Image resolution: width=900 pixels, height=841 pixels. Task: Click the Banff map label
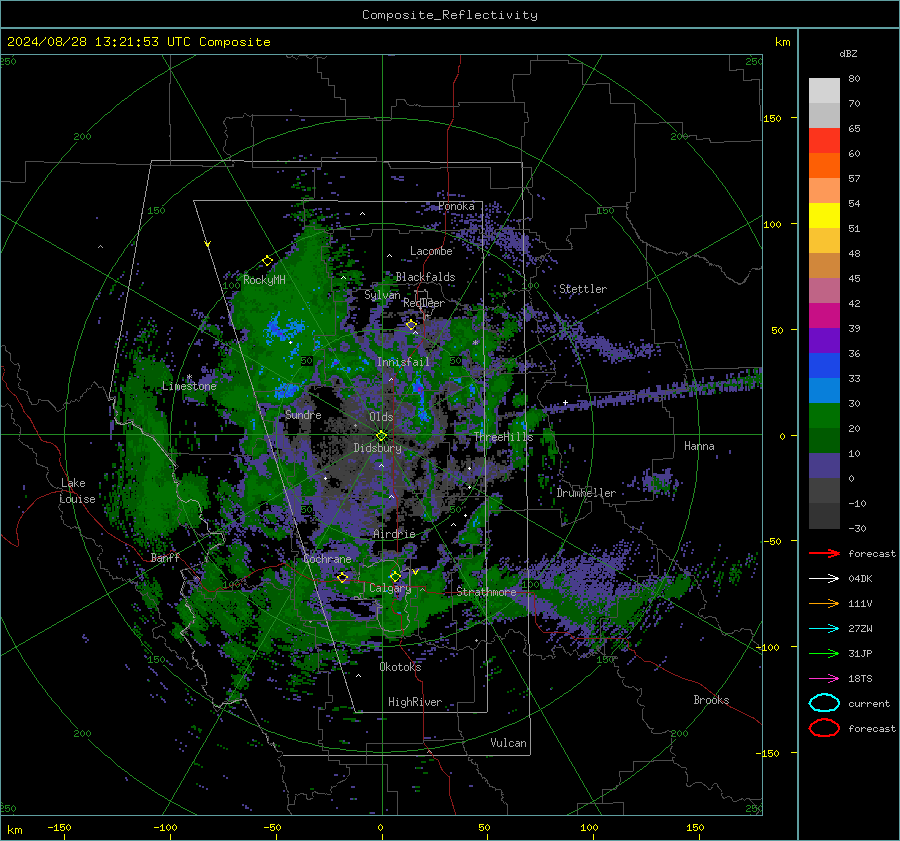(165, 557)
